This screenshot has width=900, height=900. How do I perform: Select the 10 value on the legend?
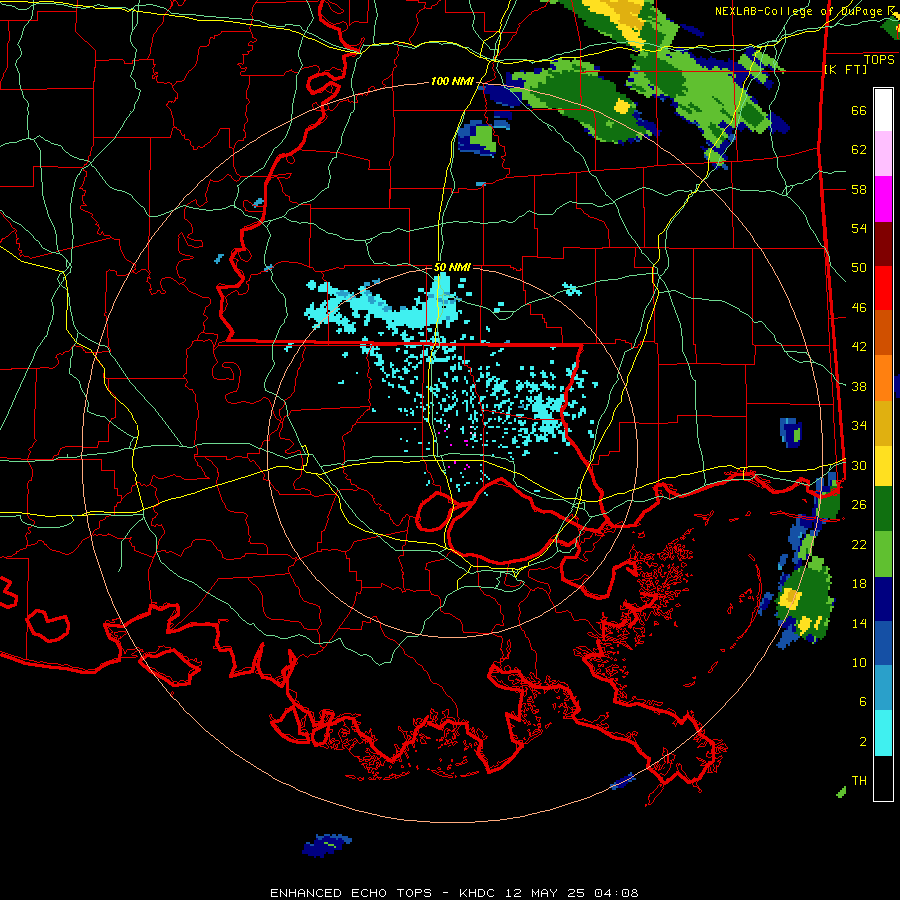point(859,662)
